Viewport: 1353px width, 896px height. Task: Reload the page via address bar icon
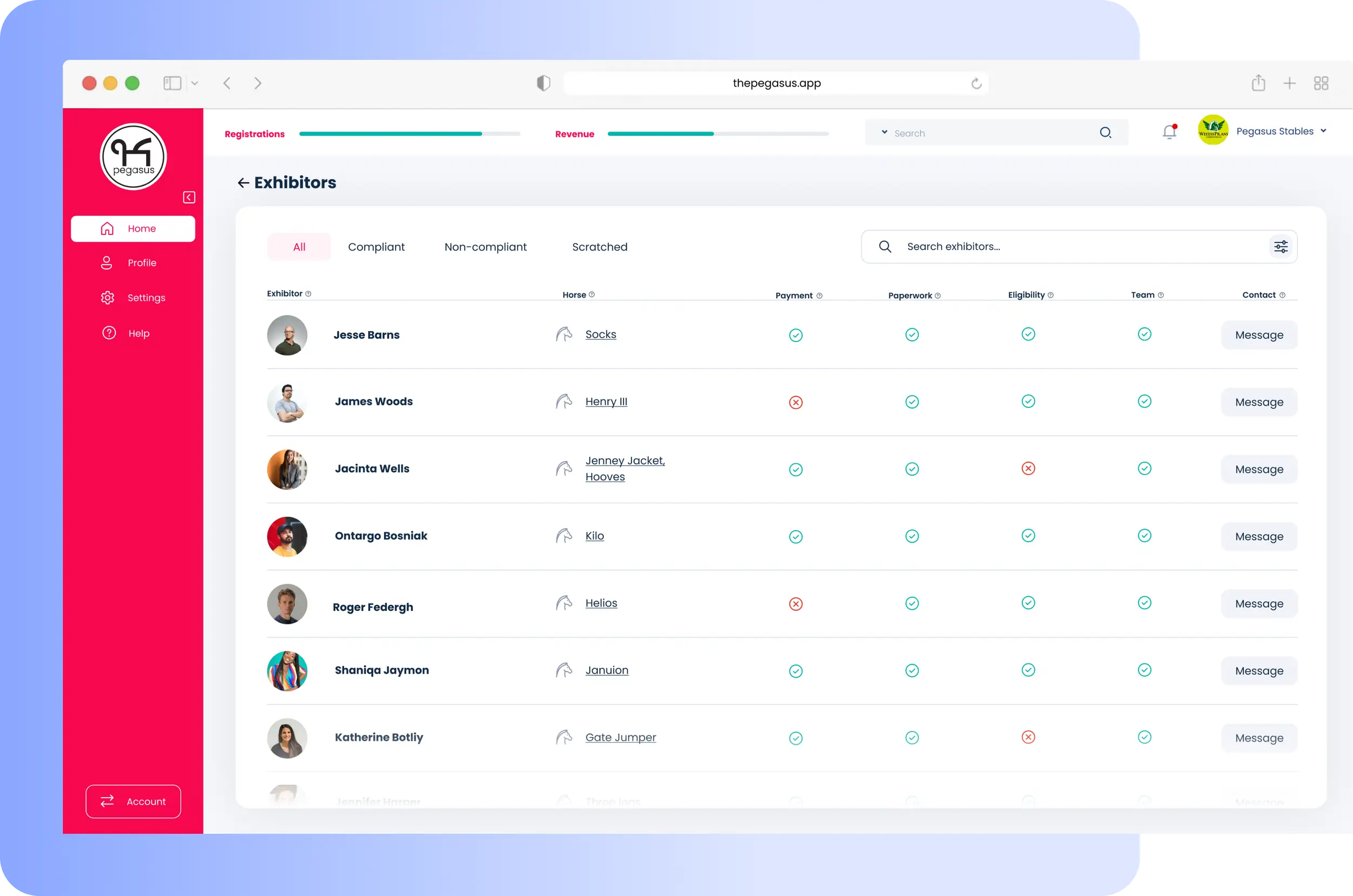[976, 83]
